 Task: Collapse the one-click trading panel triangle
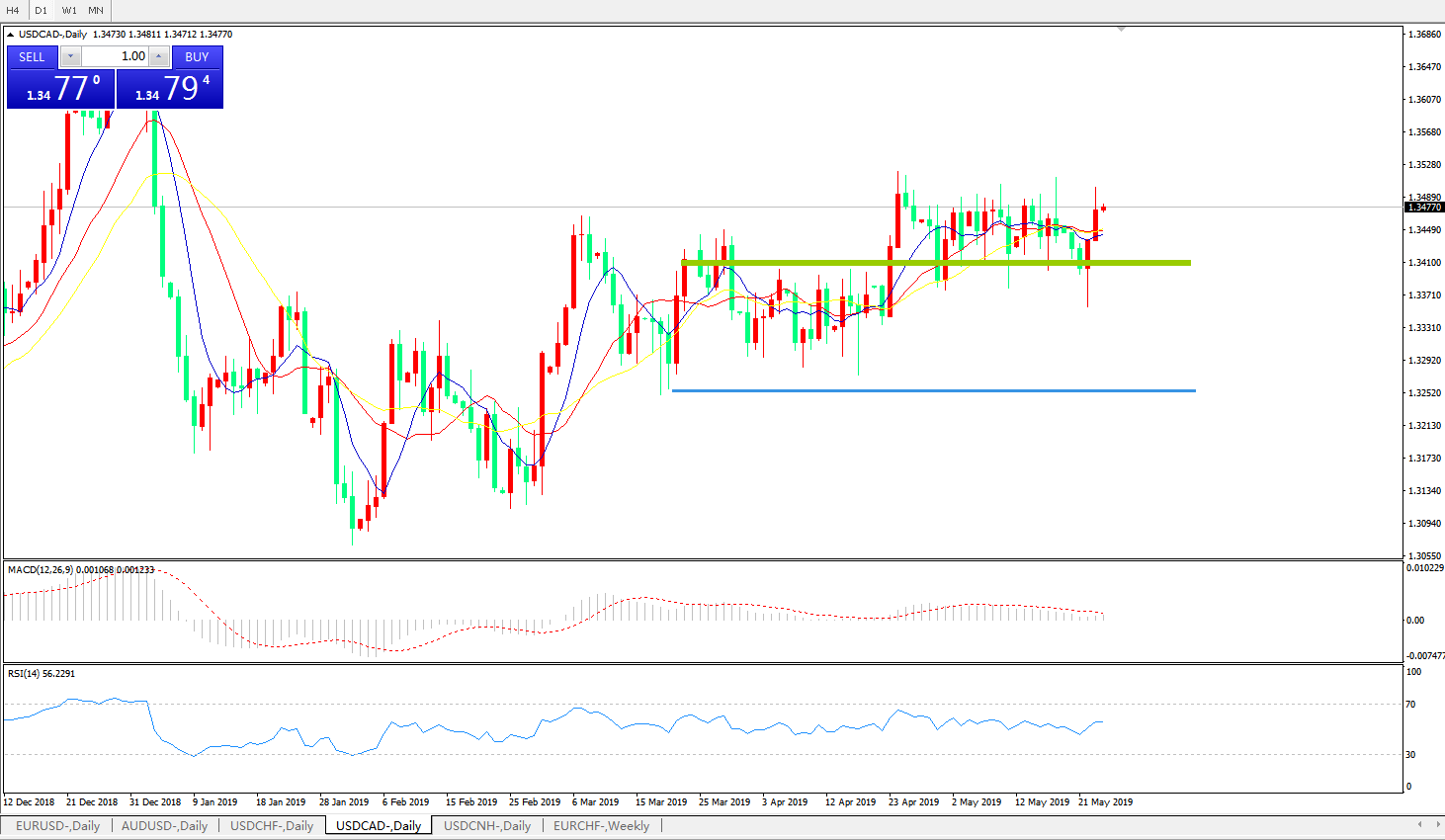click(11, 35)
